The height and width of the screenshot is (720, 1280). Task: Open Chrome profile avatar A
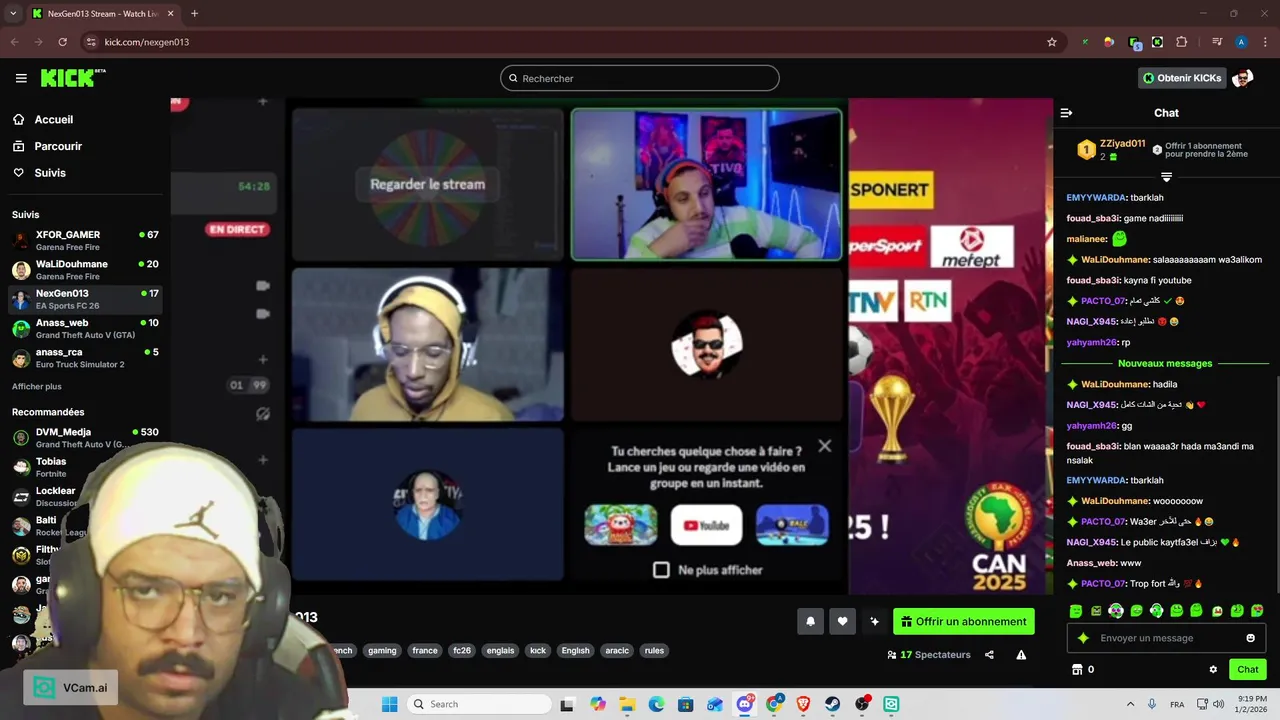(1241, 42)
